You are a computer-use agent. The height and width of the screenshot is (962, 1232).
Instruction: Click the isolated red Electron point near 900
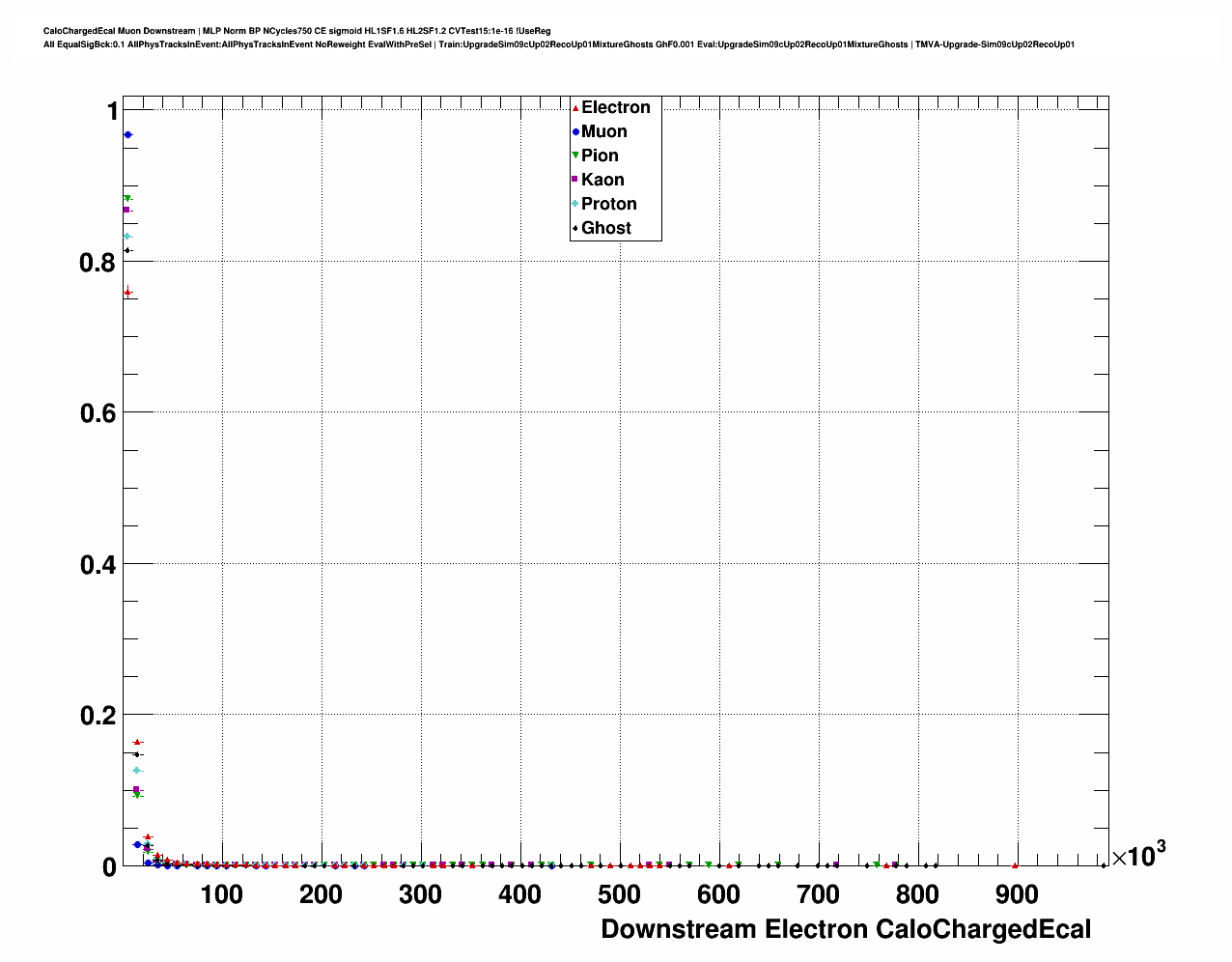(1015, 865)
